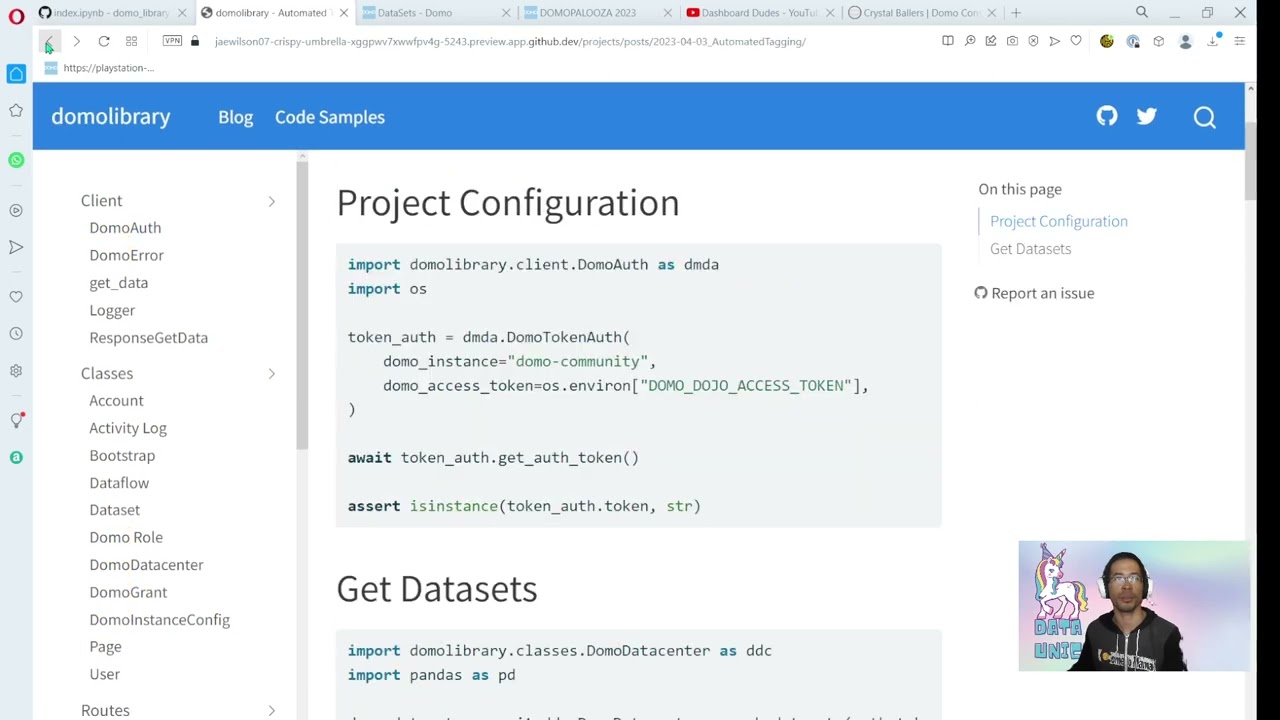The image size is (1280, 720).
Task: Click the address bar URL
Action: (510, 42)
